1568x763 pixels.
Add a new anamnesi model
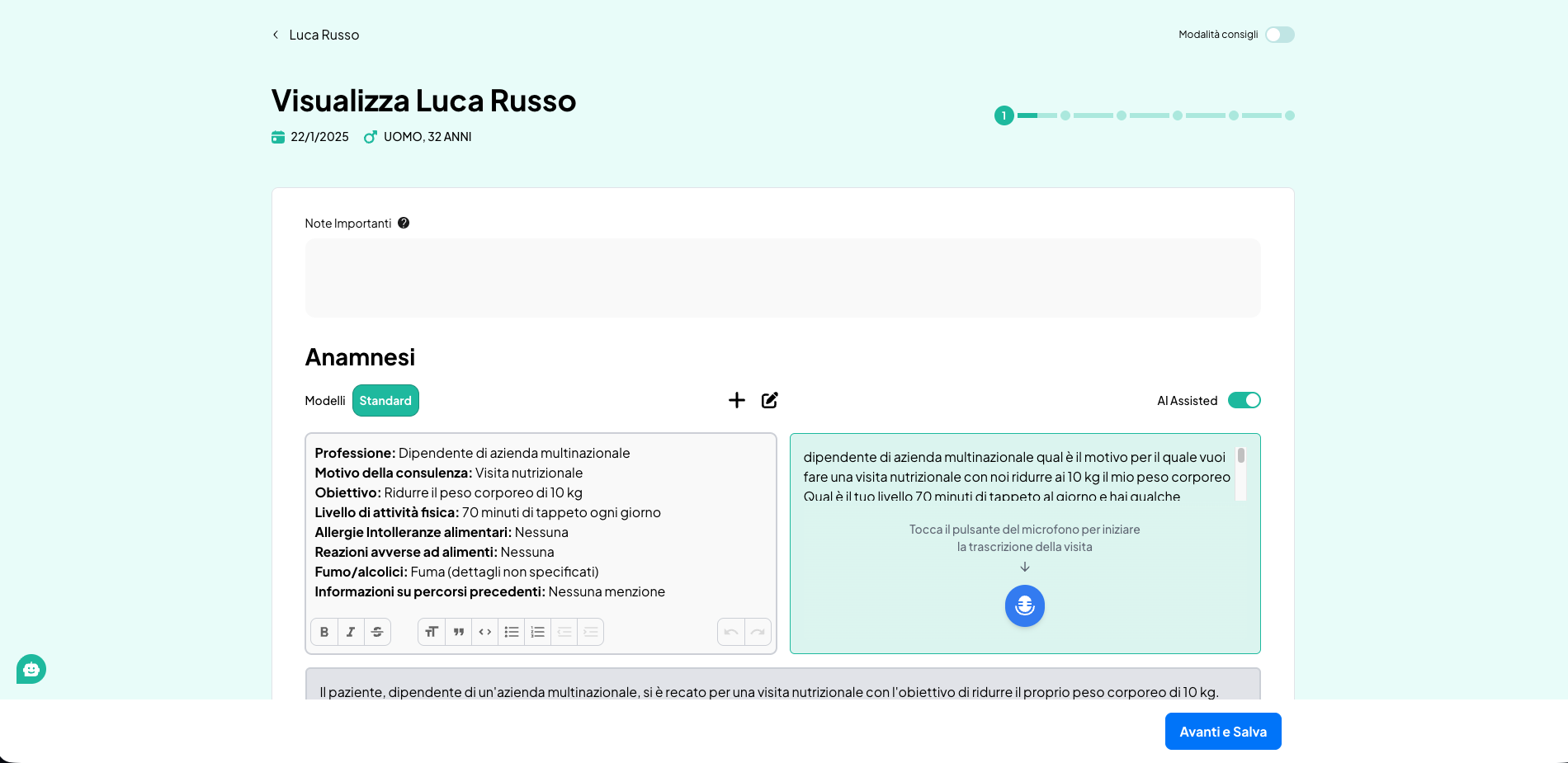[x=737, y=400]
